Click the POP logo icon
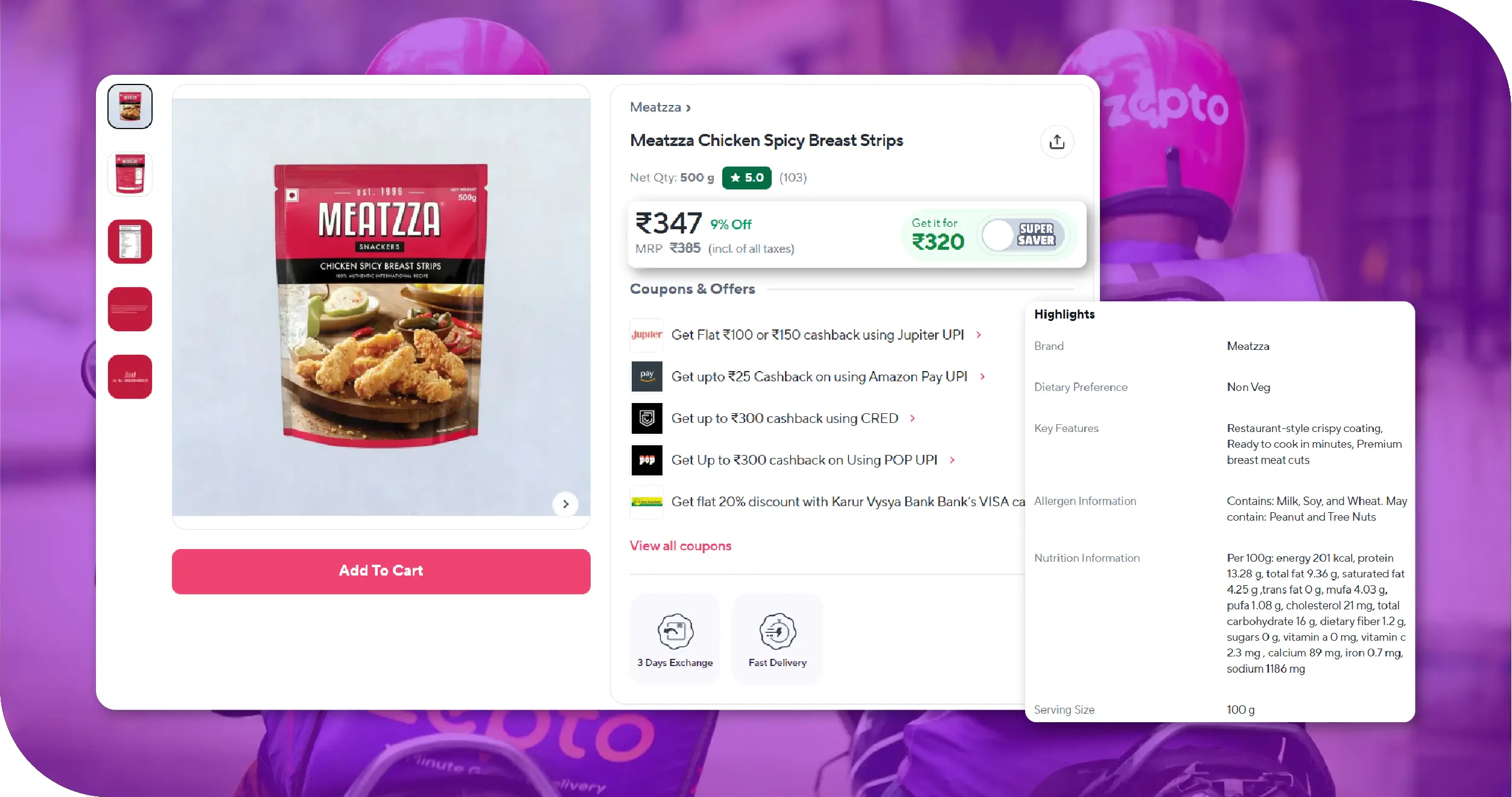Screen dimensions: 1512x797 647,460
